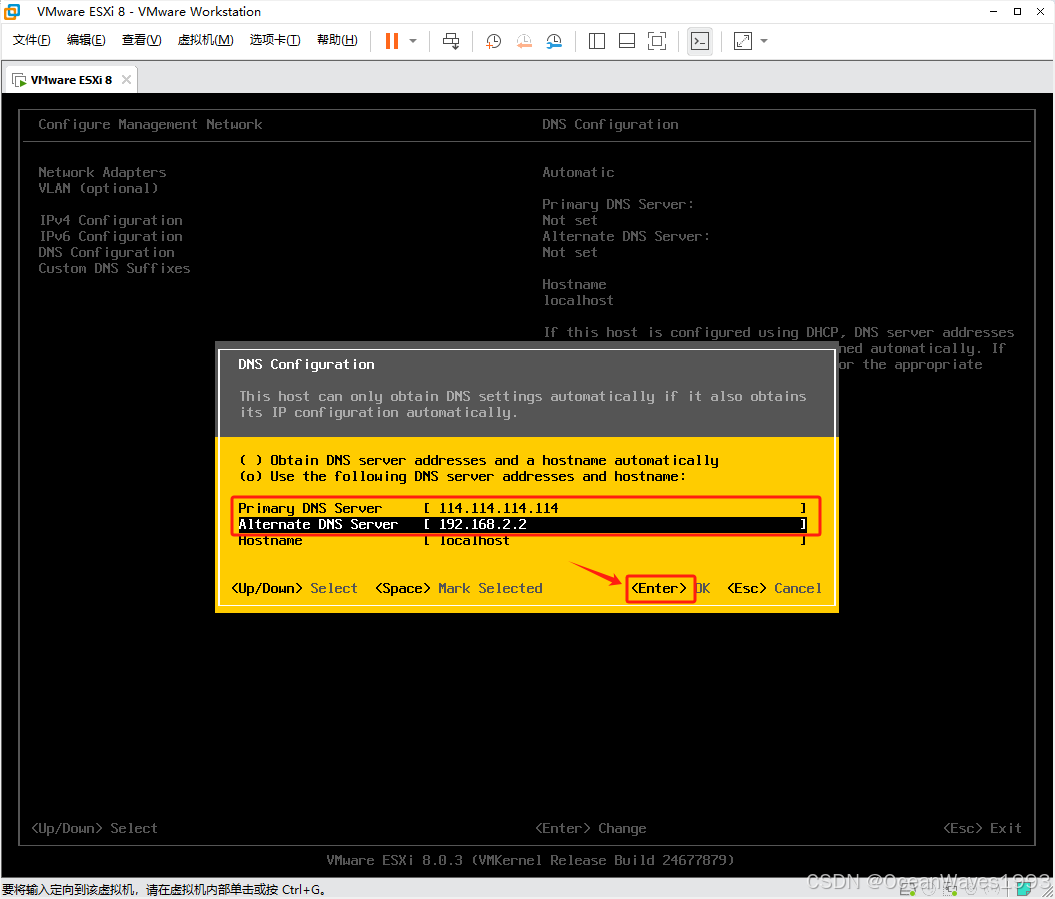
Task: Open the power options dropdown arrow next to pause
Action: point(413,41)
